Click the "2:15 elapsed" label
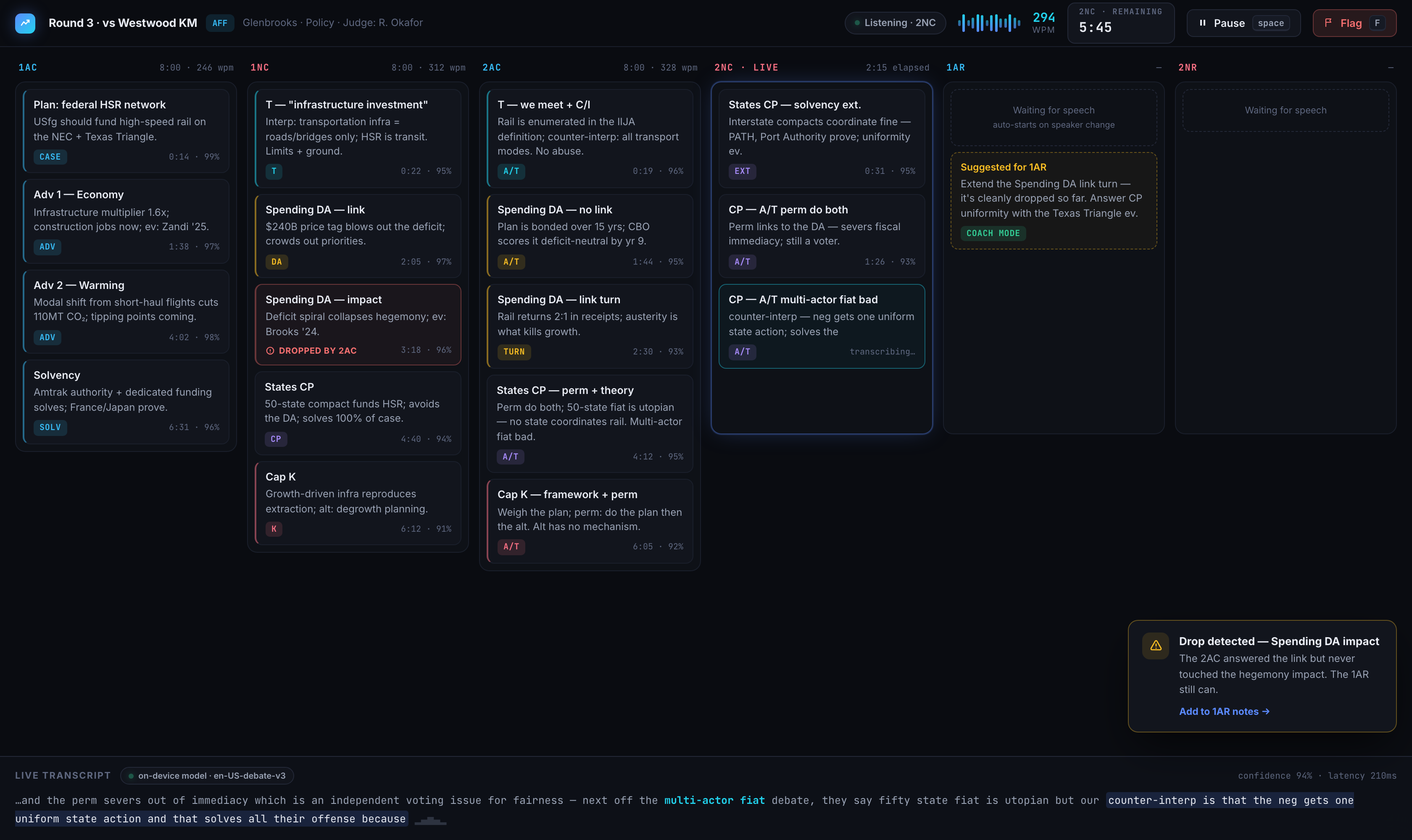 [x=897, y=67]
